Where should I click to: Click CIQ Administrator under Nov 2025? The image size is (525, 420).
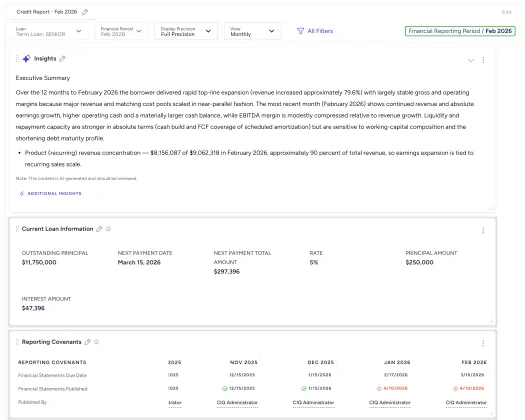[x=237, y=403]
